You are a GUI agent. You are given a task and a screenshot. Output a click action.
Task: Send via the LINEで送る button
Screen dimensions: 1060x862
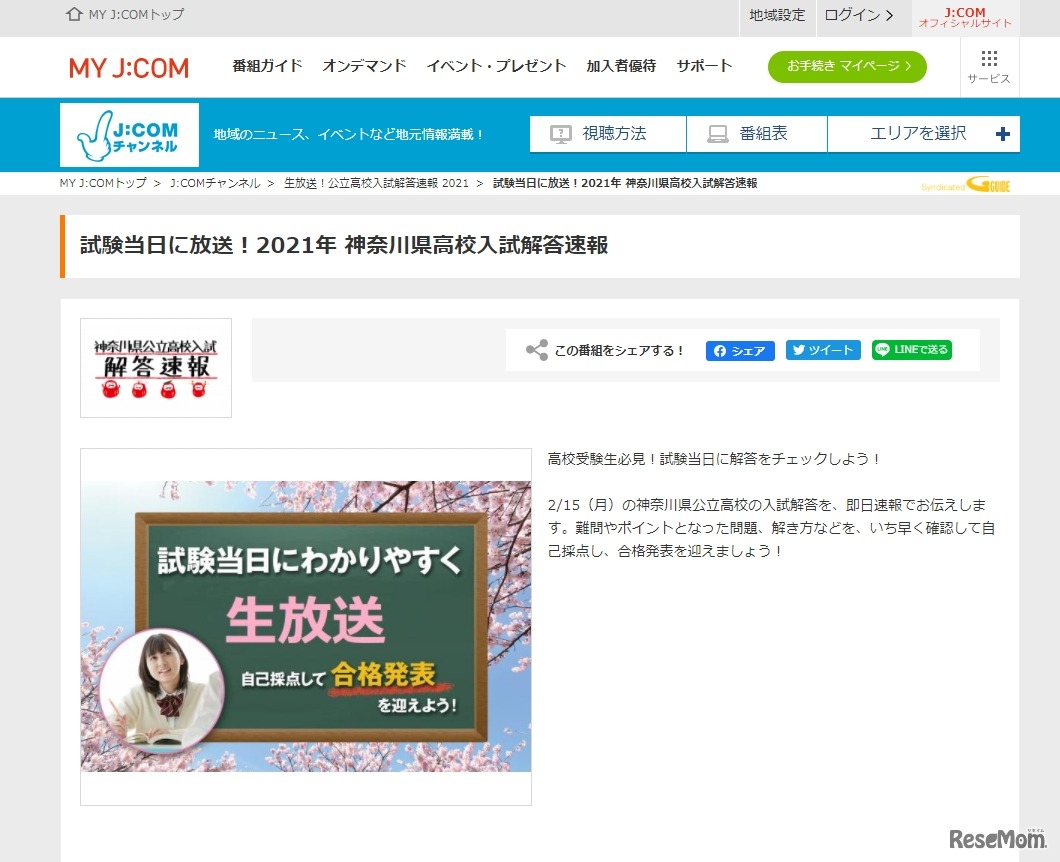910,350
